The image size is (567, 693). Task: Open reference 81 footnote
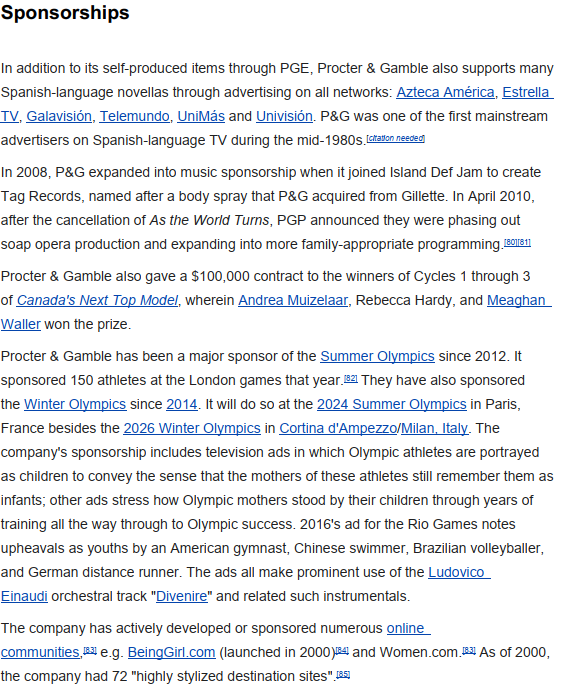pyautogui.click(x=524, y=243)
